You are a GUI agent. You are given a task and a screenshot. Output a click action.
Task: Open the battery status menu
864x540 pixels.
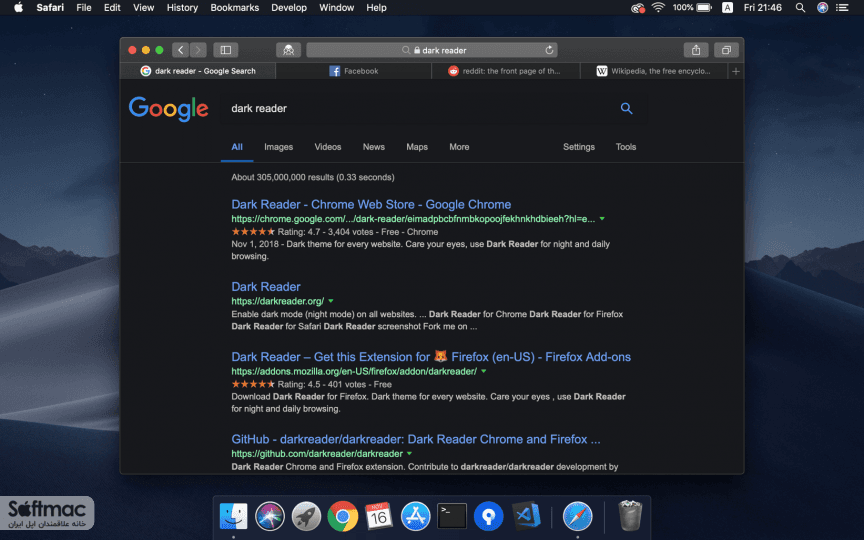[692, 8]
